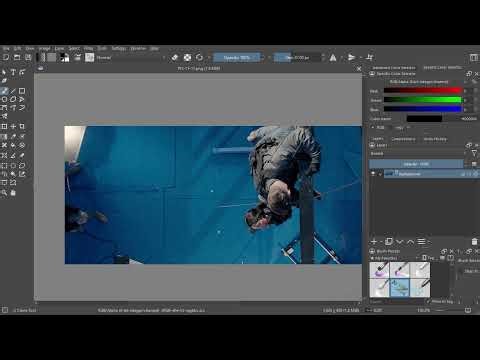Select the Polyline tool
The image size is (480, 360).
point(22,99)
